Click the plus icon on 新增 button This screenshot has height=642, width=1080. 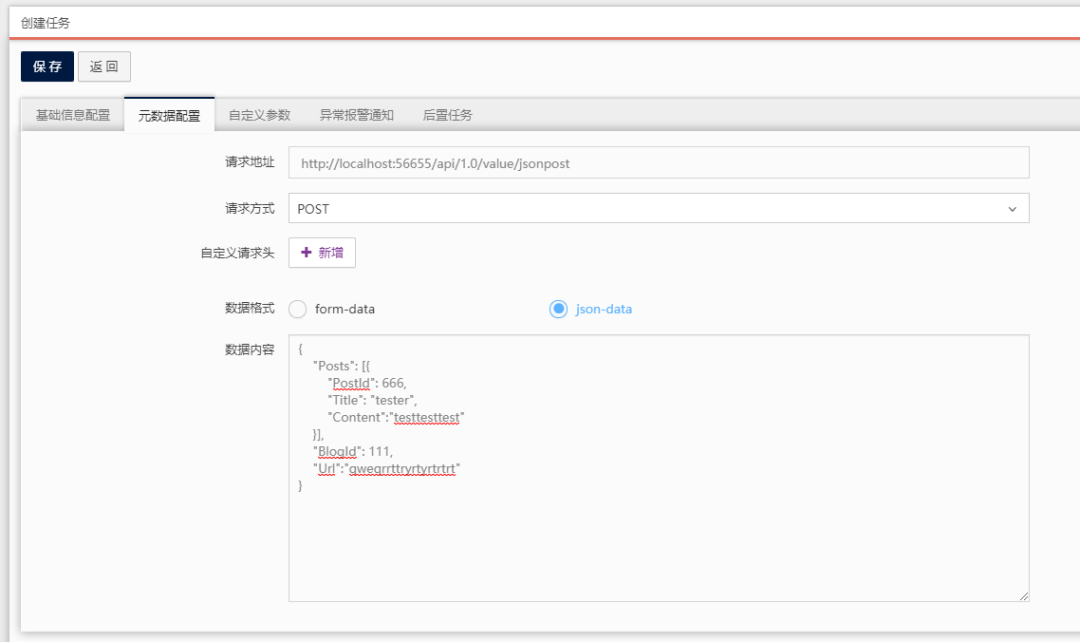307,252
